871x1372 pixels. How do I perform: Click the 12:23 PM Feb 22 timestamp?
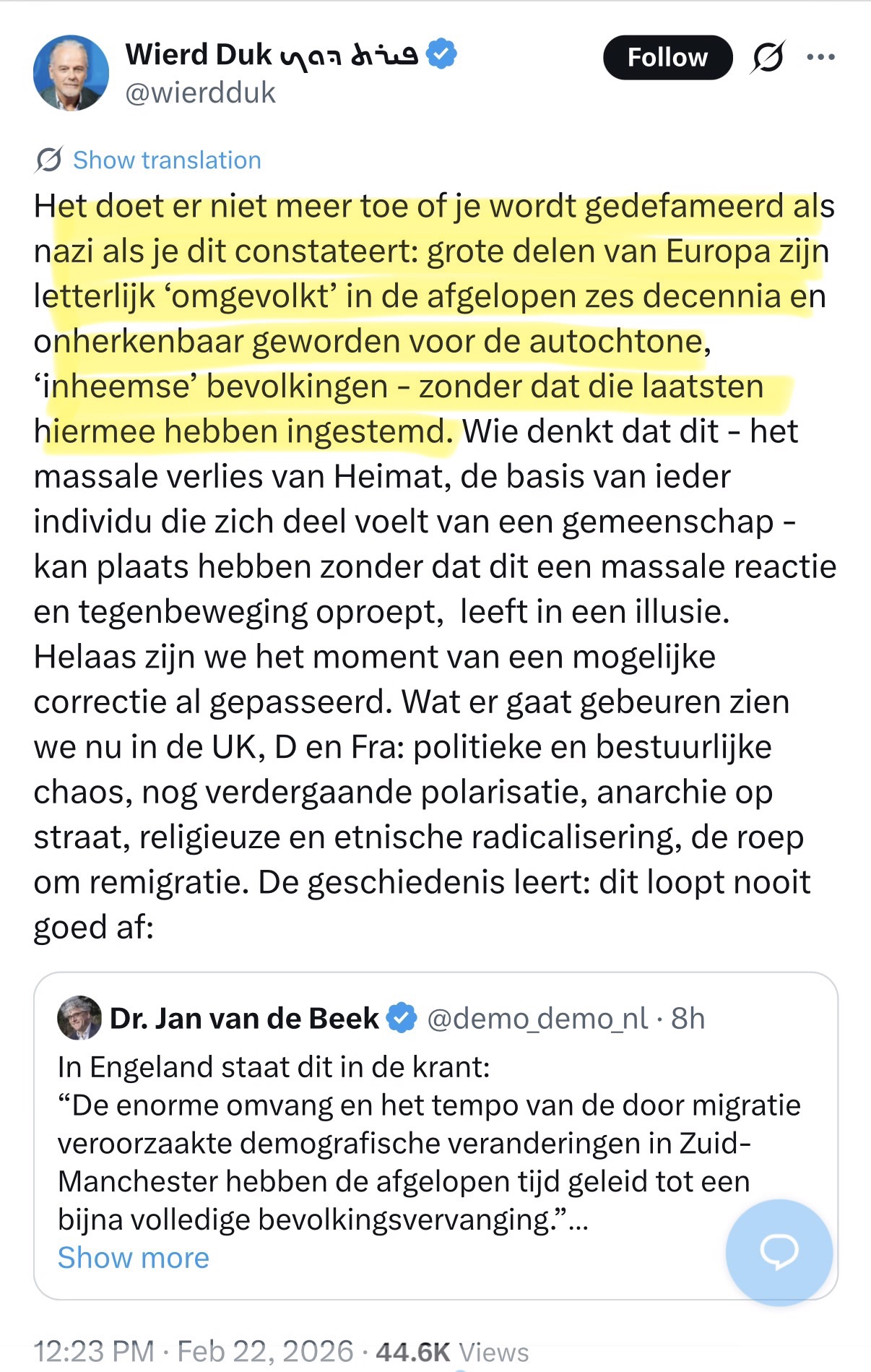tap(194, 1351)
